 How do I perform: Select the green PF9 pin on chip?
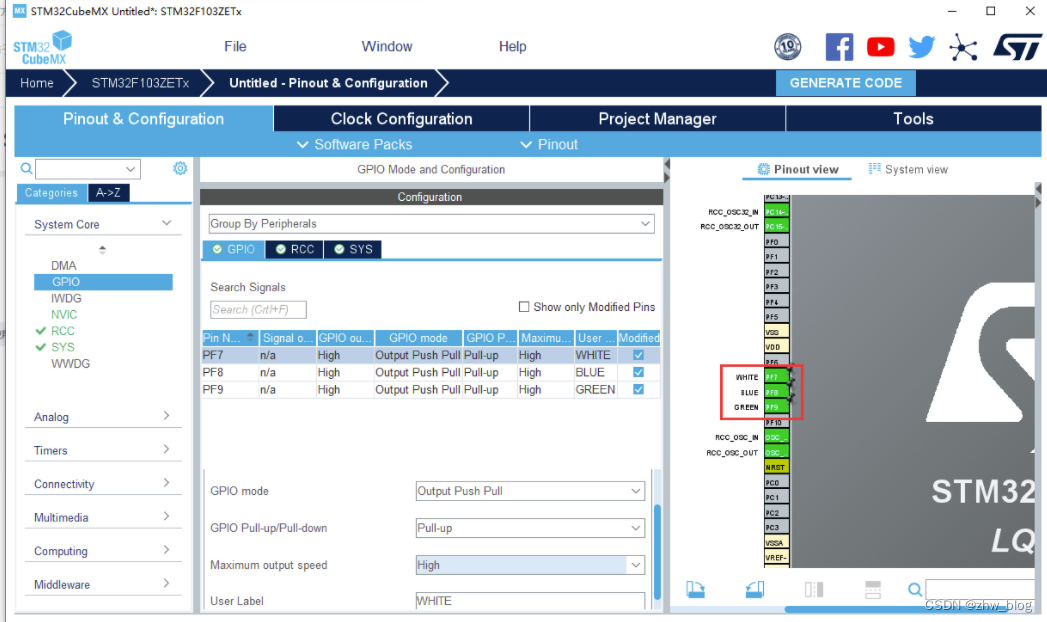776,407
